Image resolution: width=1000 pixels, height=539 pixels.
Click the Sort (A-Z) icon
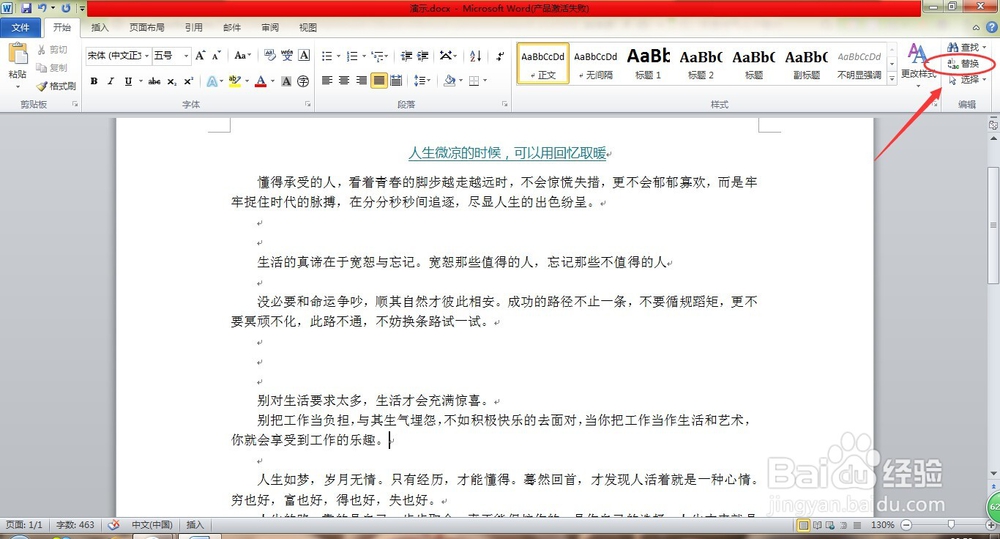(x=475, y=56)
